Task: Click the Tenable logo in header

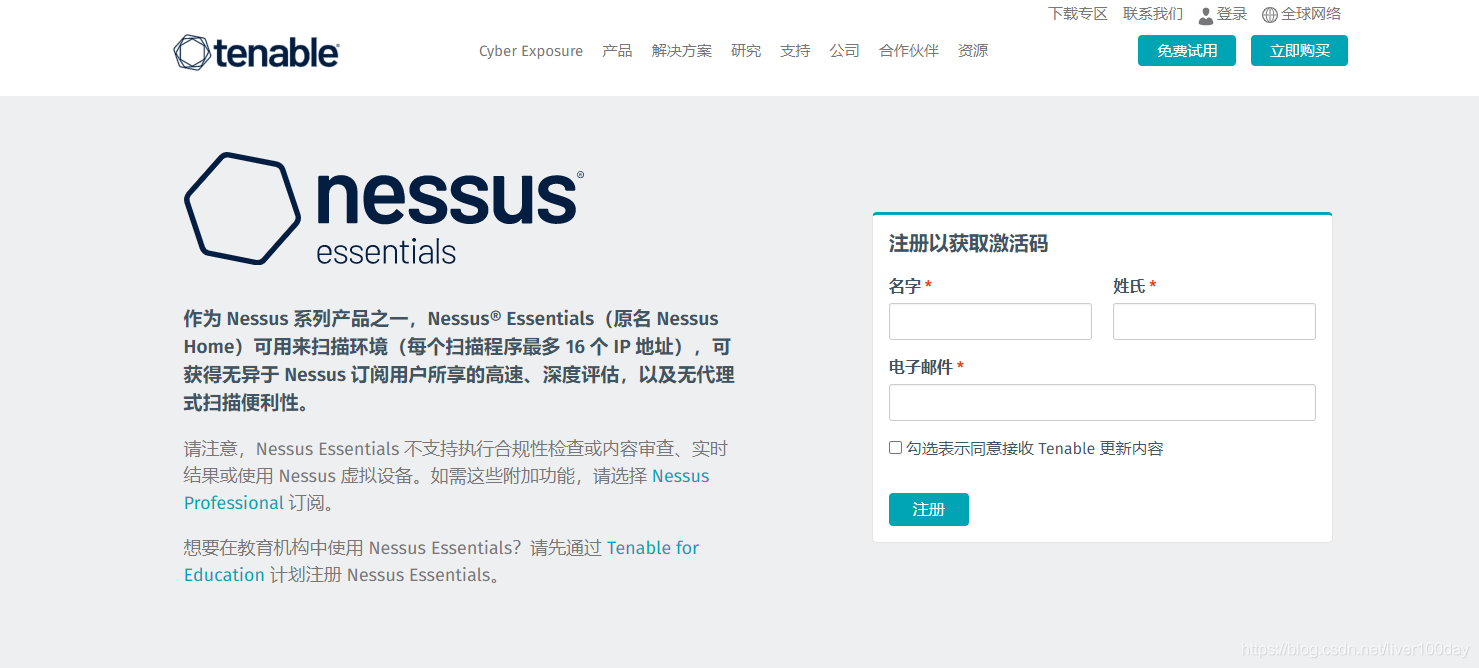Action: tap(256, 52)
